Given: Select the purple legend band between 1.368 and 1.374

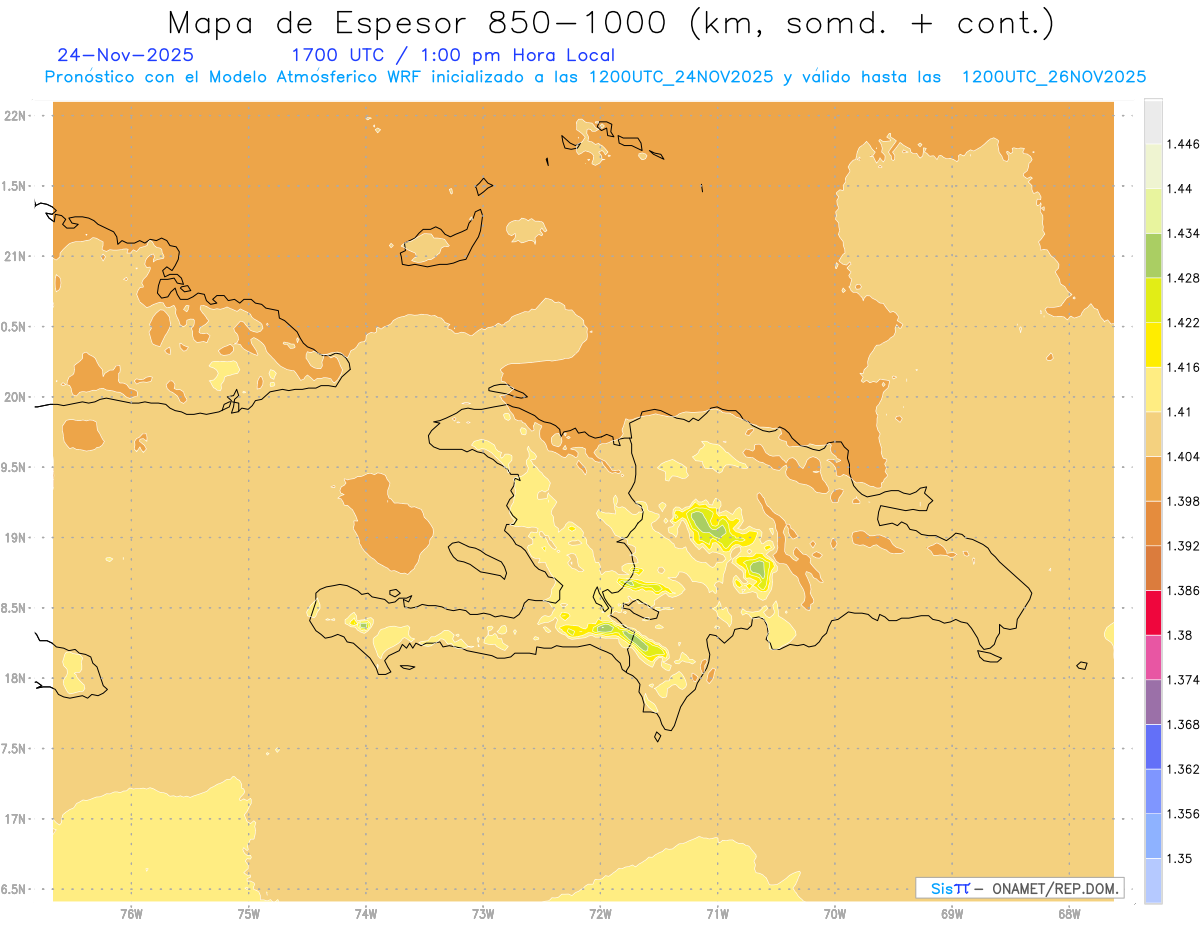Looking at the screenshot, I should [1153, 701].
